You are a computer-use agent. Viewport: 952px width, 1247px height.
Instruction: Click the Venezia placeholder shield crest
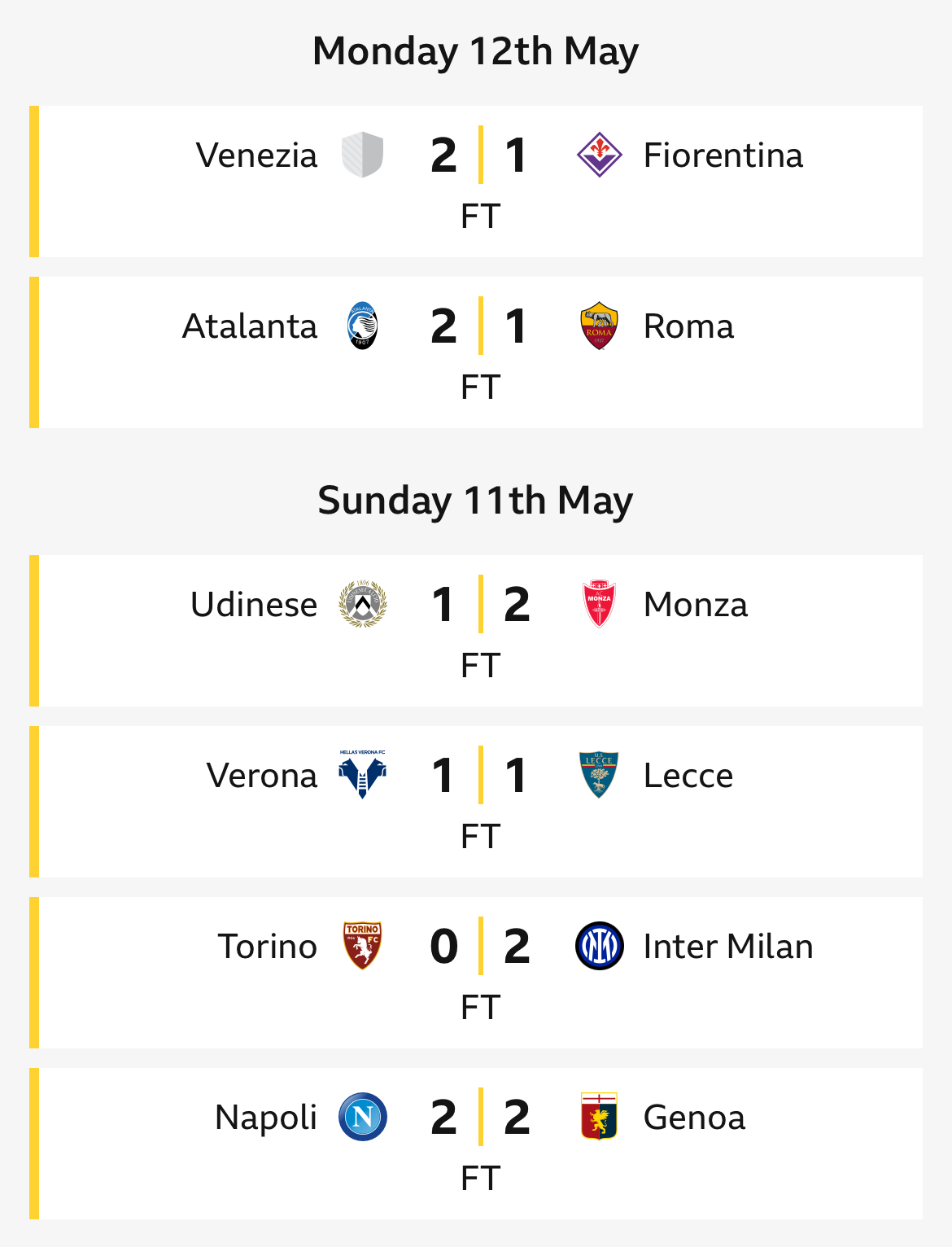coord(362,155)
